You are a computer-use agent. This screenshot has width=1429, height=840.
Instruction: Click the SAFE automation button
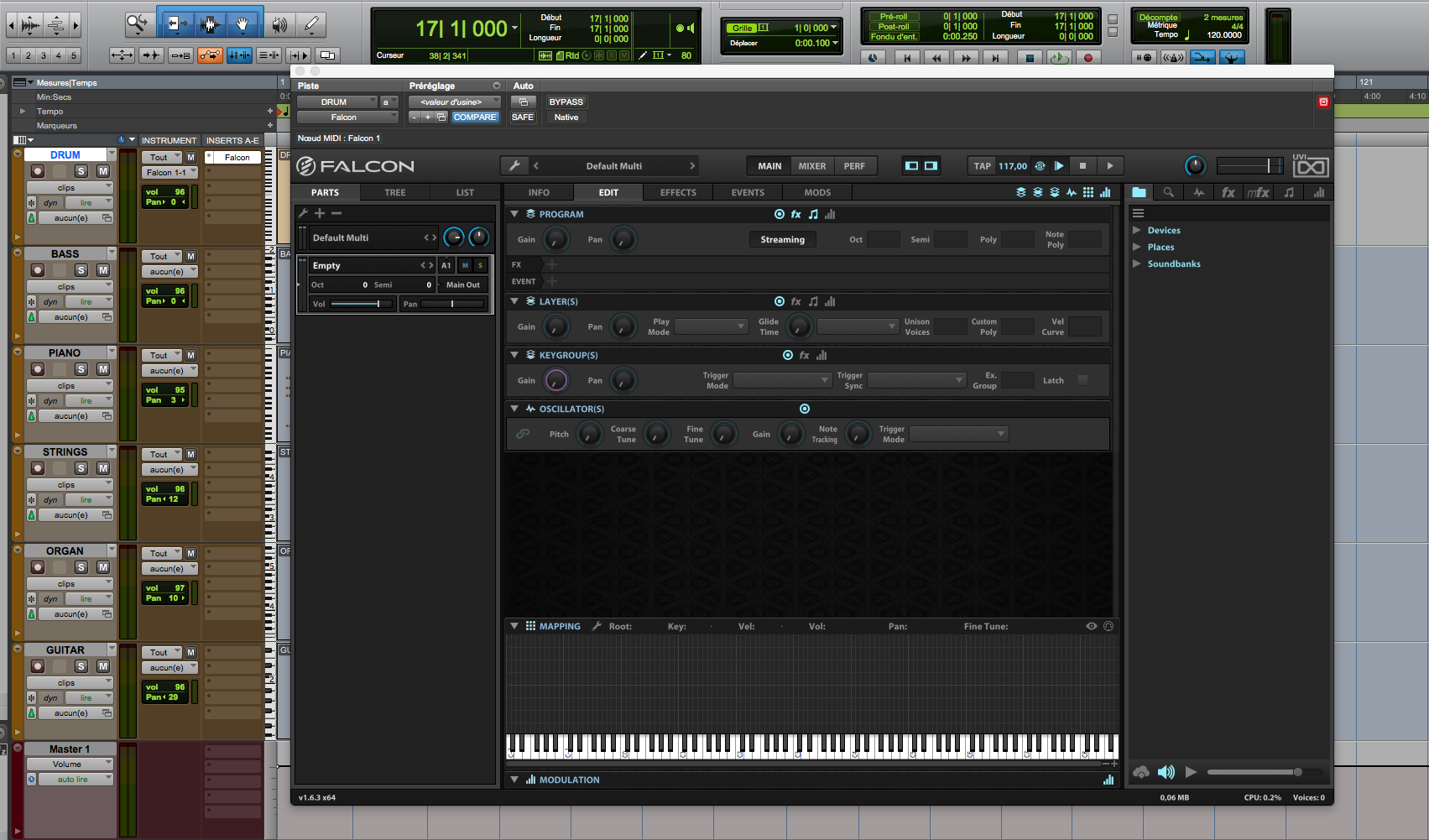pos(523,117)
